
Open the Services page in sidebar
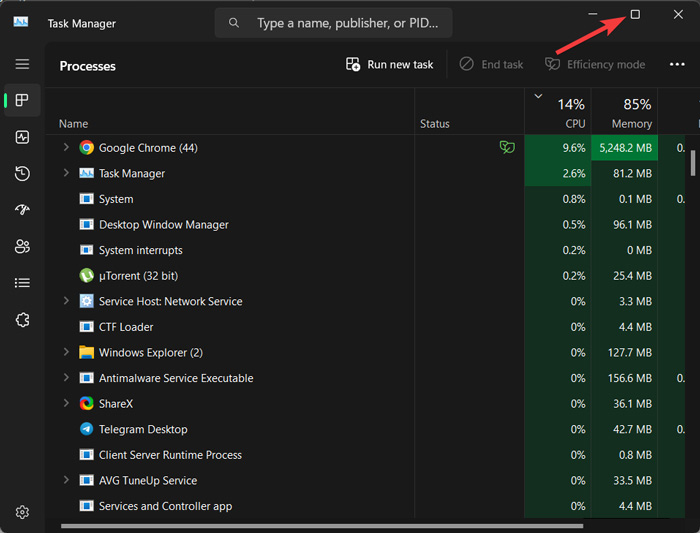[22, 320]
